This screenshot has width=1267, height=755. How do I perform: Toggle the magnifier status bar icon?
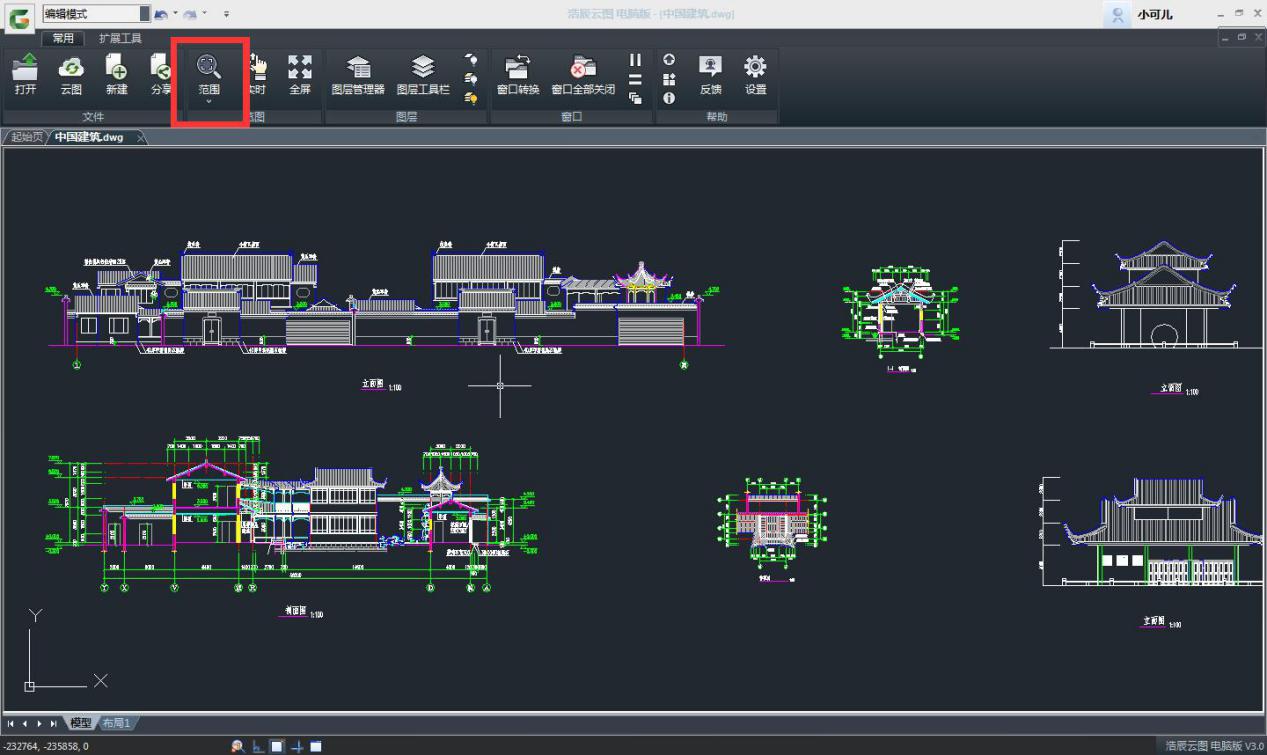[238, 746]
